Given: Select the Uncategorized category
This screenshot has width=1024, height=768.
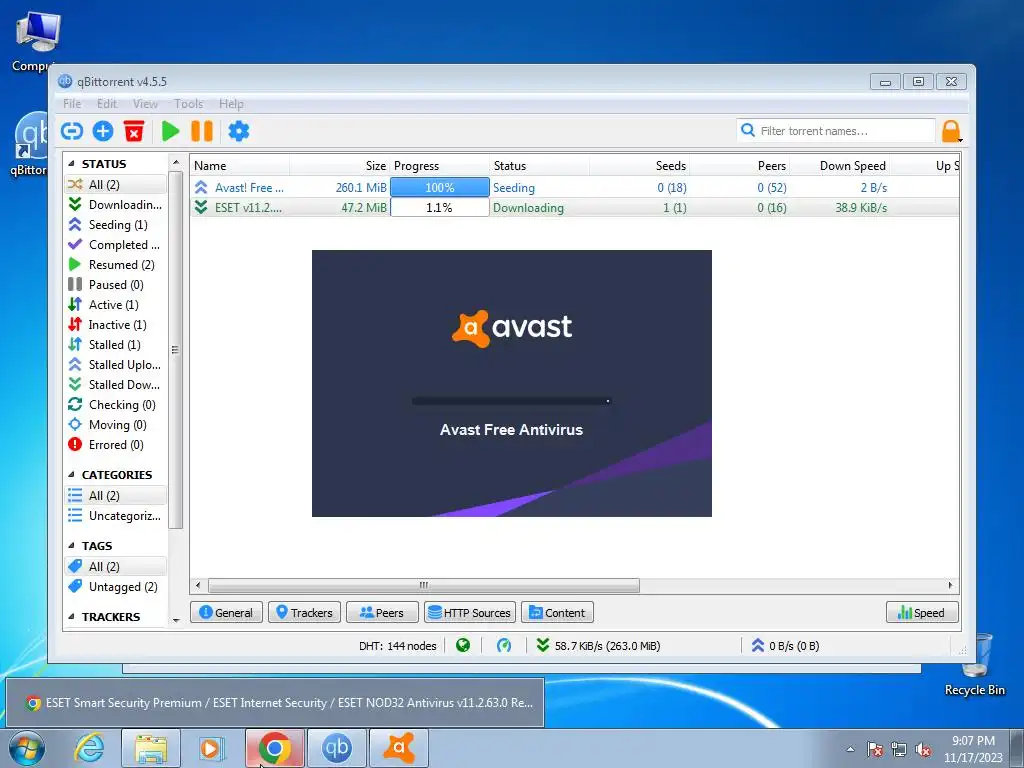Looking at the screenshot, I should [x=116, y=516].
